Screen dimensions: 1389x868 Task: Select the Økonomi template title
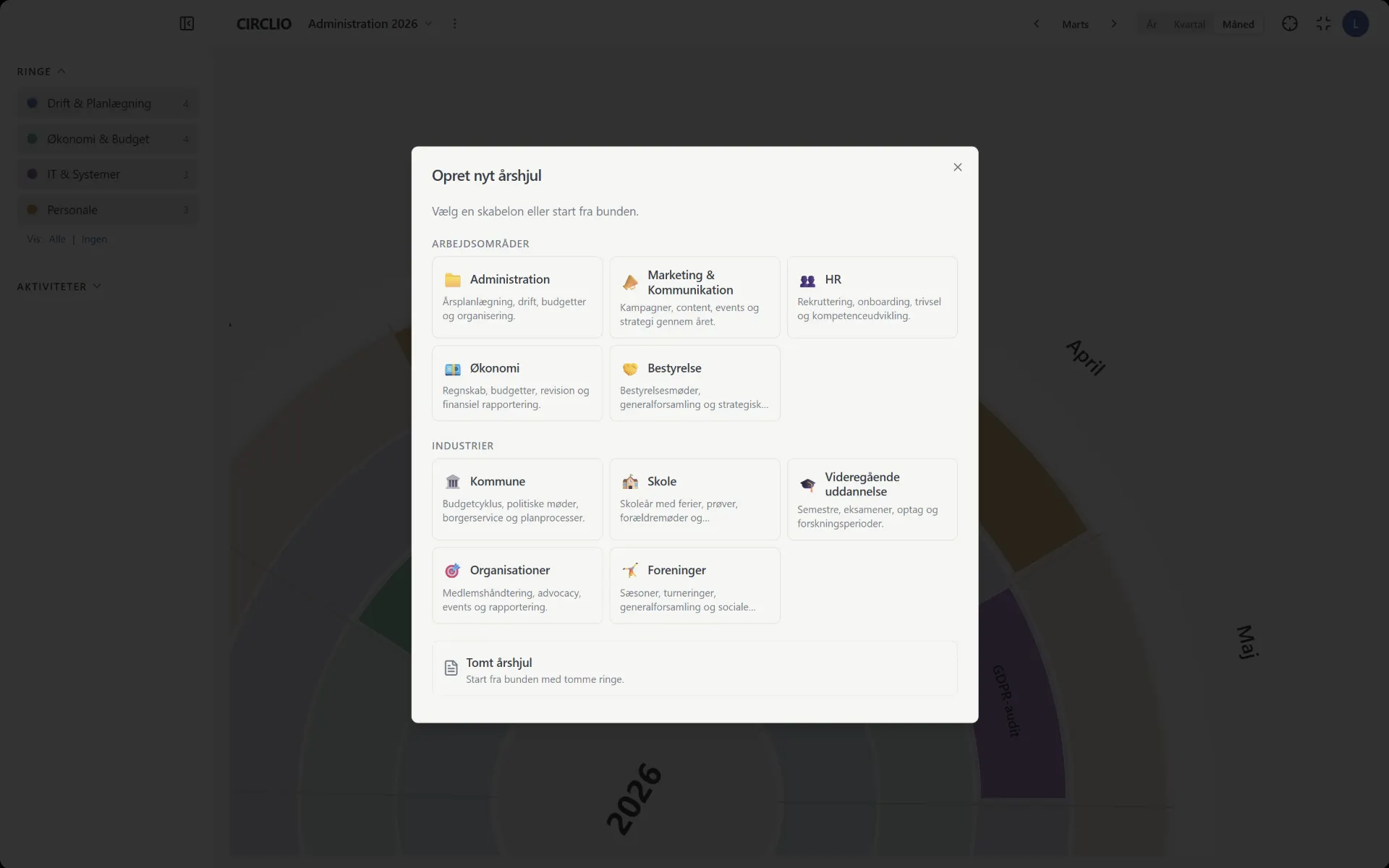coord(495,368)
